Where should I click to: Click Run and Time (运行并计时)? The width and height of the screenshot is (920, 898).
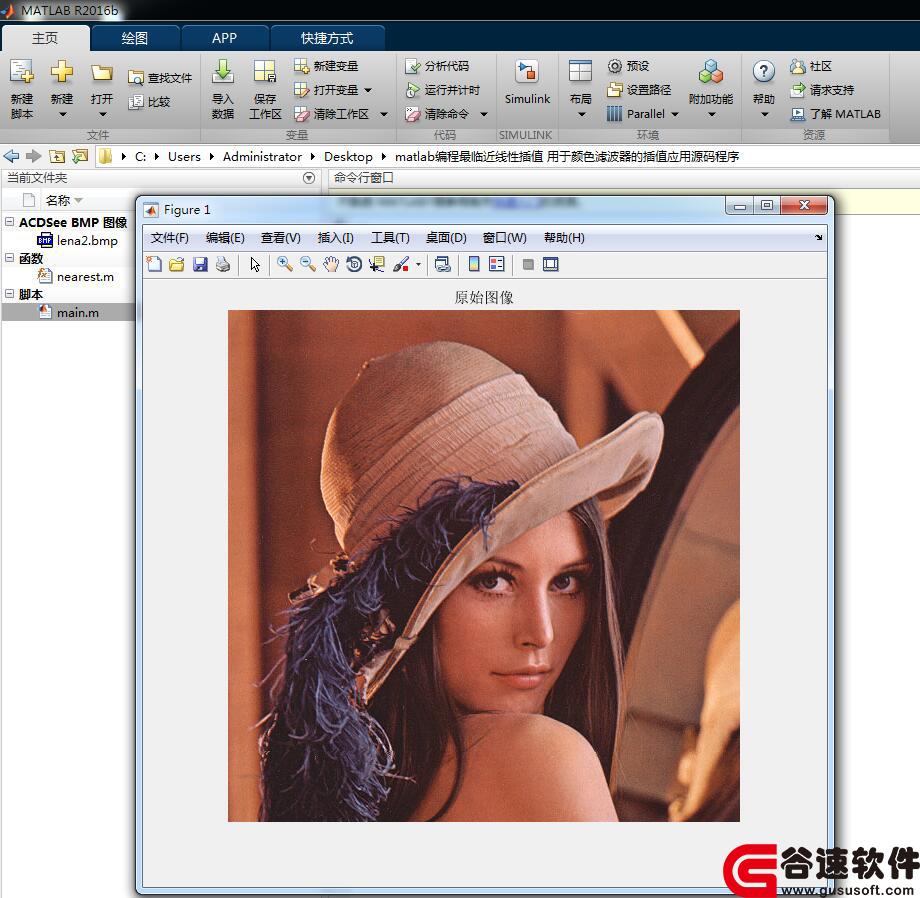[x=442, y=90]
